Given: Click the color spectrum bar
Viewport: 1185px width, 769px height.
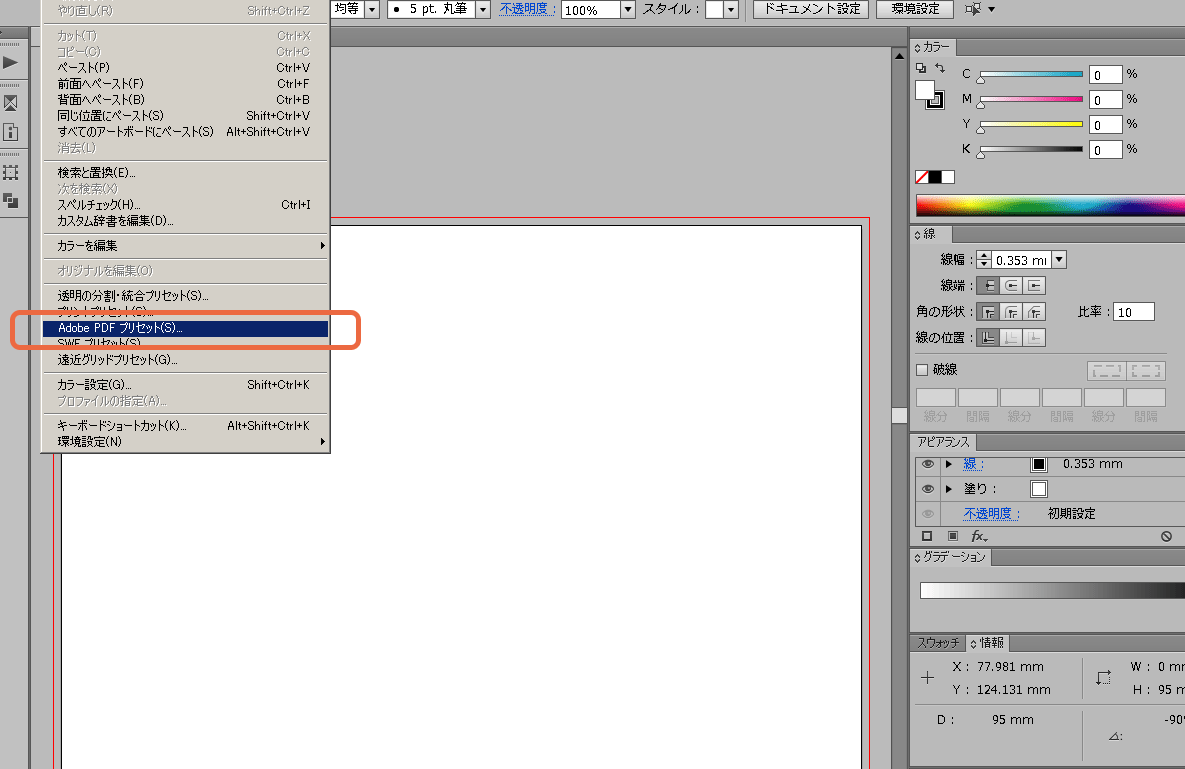Looking at the screenshot, I should (x=1050, y=205).
